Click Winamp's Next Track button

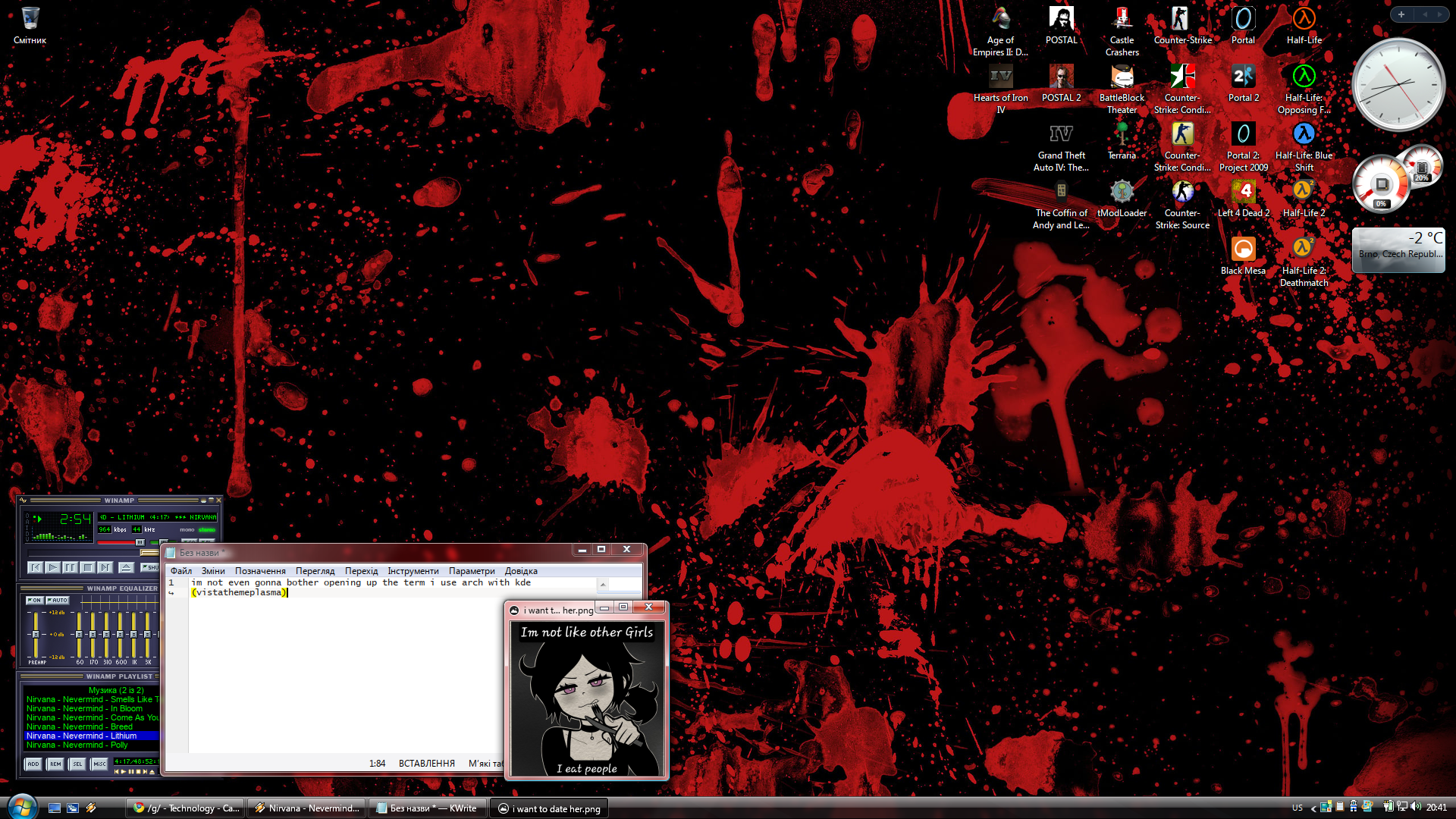[x=105, y=567]
